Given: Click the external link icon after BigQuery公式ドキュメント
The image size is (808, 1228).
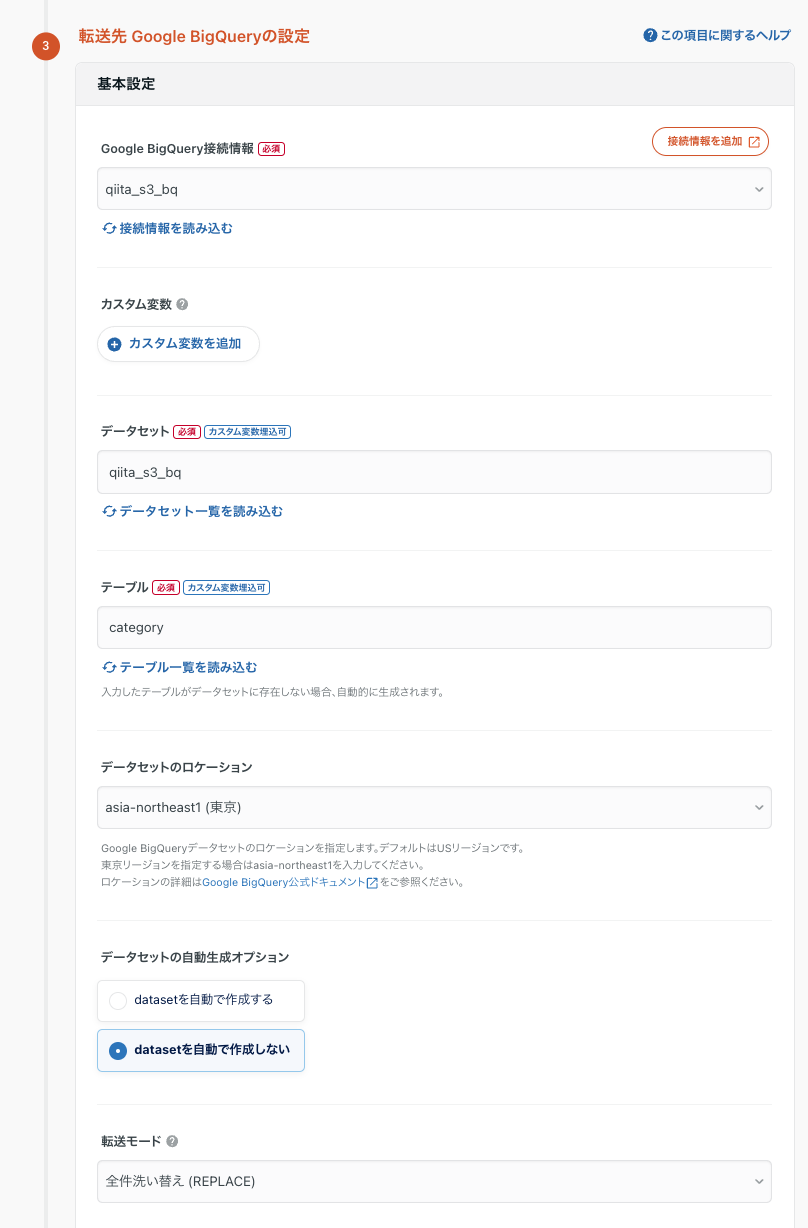Looking at the screenshot, I should [373, 882].
